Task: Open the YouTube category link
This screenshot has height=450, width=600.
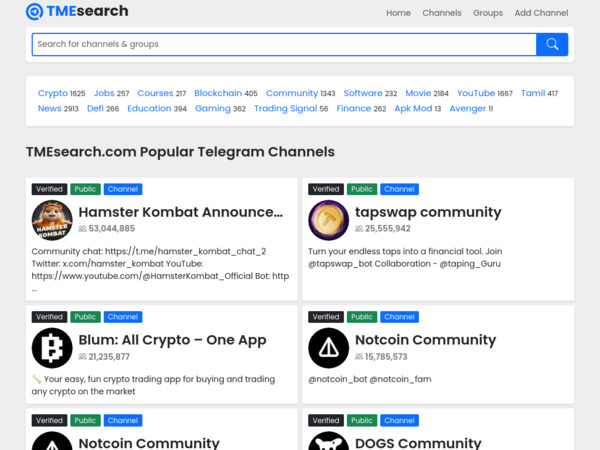Action: coord(476,93)
